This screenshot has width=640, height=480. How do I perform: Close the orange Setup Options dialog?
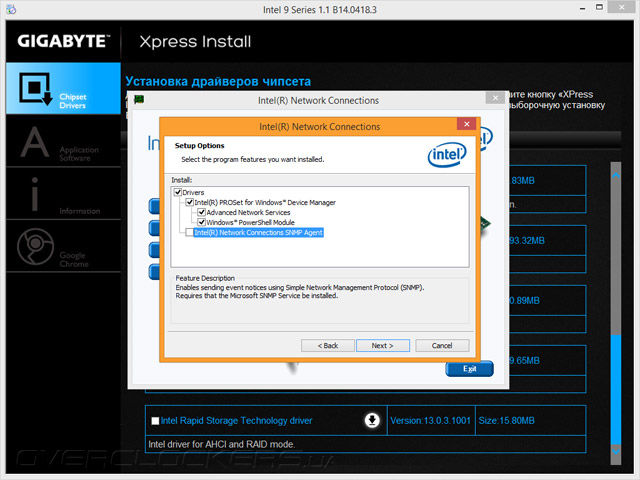467,124
